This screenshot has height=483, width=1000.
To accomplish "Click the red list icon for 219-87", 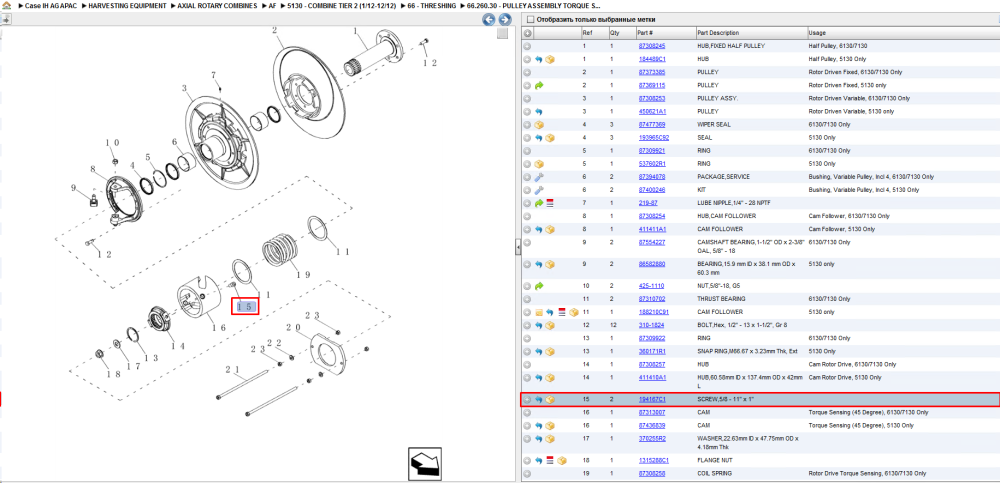I will coord(550,203).
